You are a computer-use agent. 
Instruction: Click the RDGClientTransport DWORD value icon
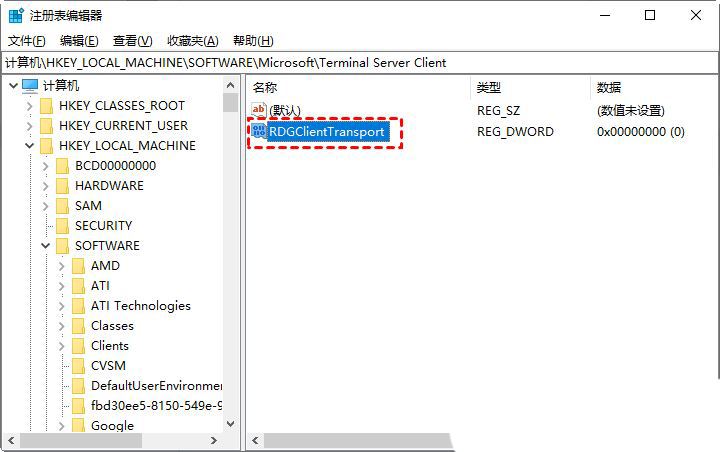click(259, 131)
